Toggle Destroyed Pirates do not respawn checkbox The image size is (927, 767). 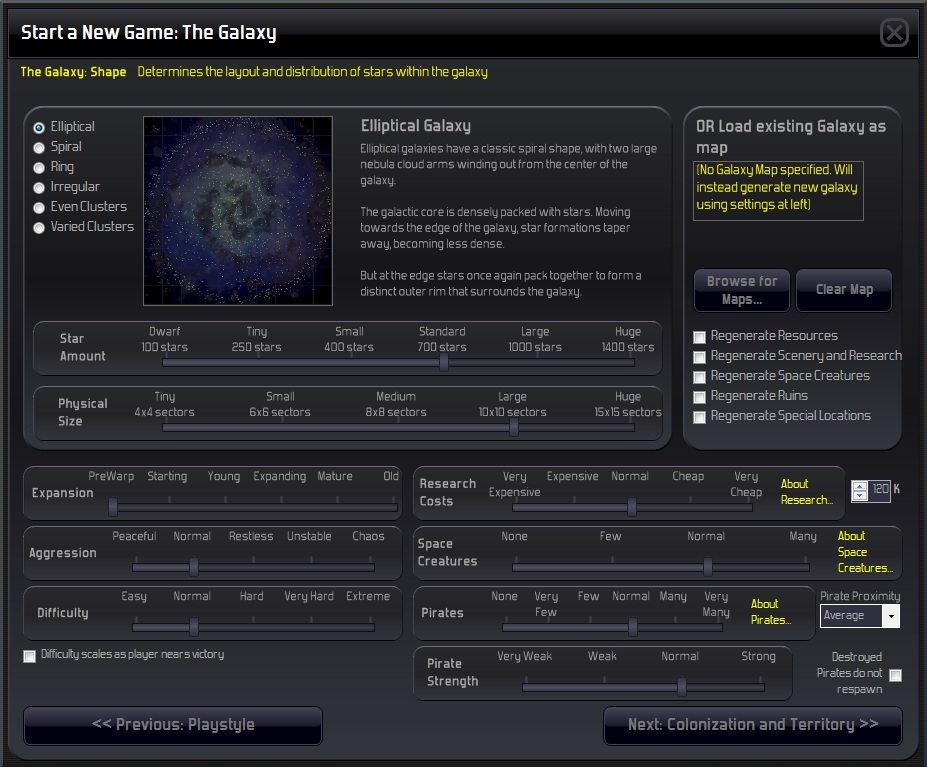(x=896, y=675)
